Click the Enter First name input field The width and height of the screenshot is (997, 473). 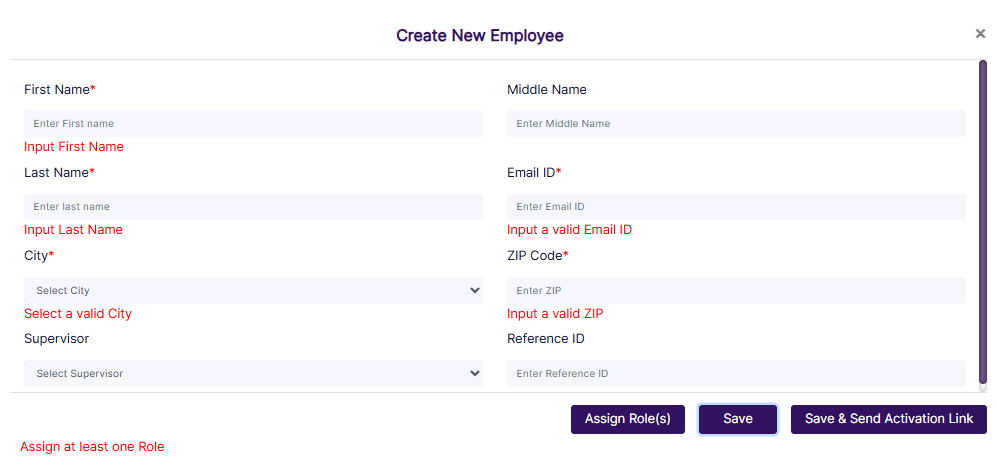click(x=253, y=124)
